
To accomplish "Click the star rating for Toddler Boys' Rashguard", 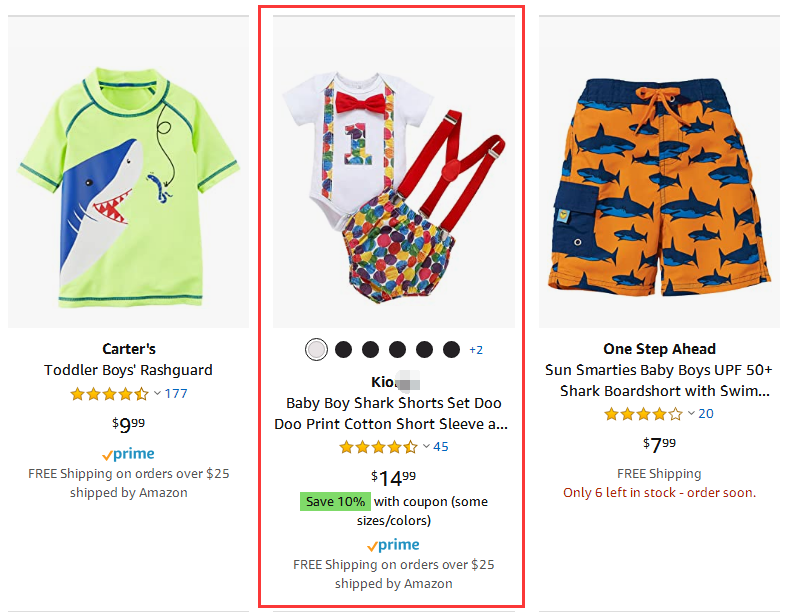I will pos(109,394).
